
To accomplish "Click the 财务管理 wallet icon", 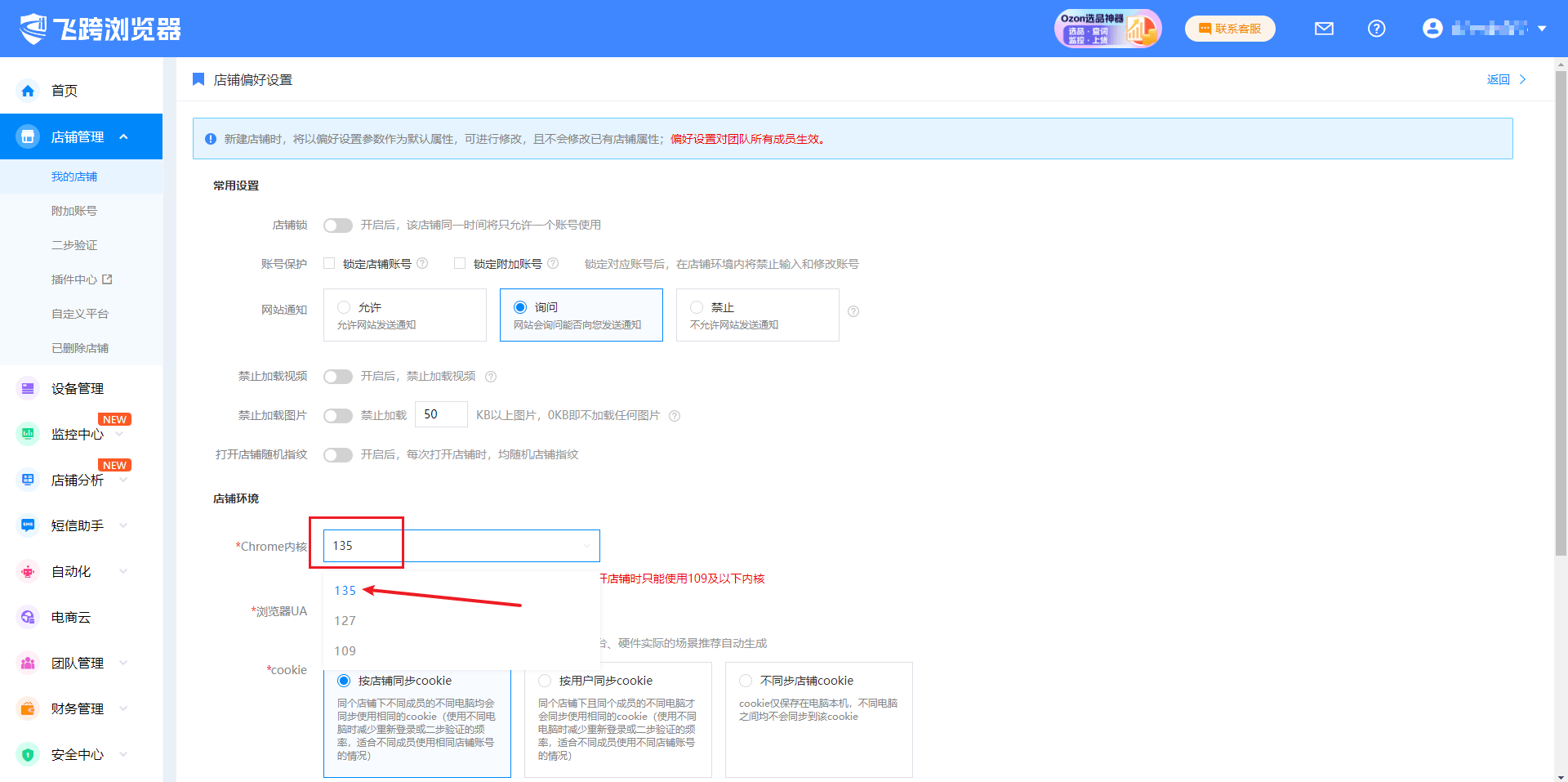I will pyautogui.click(x=28, y=708).
